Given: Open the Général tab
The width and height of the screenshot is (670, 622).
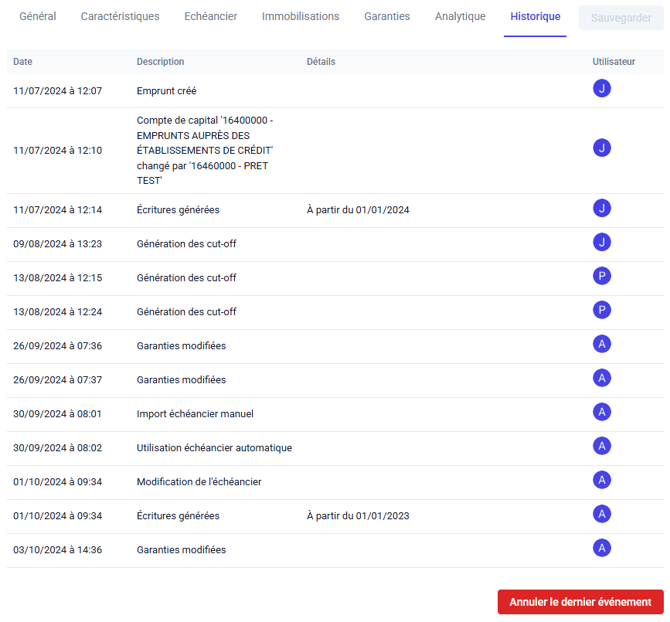Looking at the screenshot, I should pyautogui.click(x=38, y=17).
